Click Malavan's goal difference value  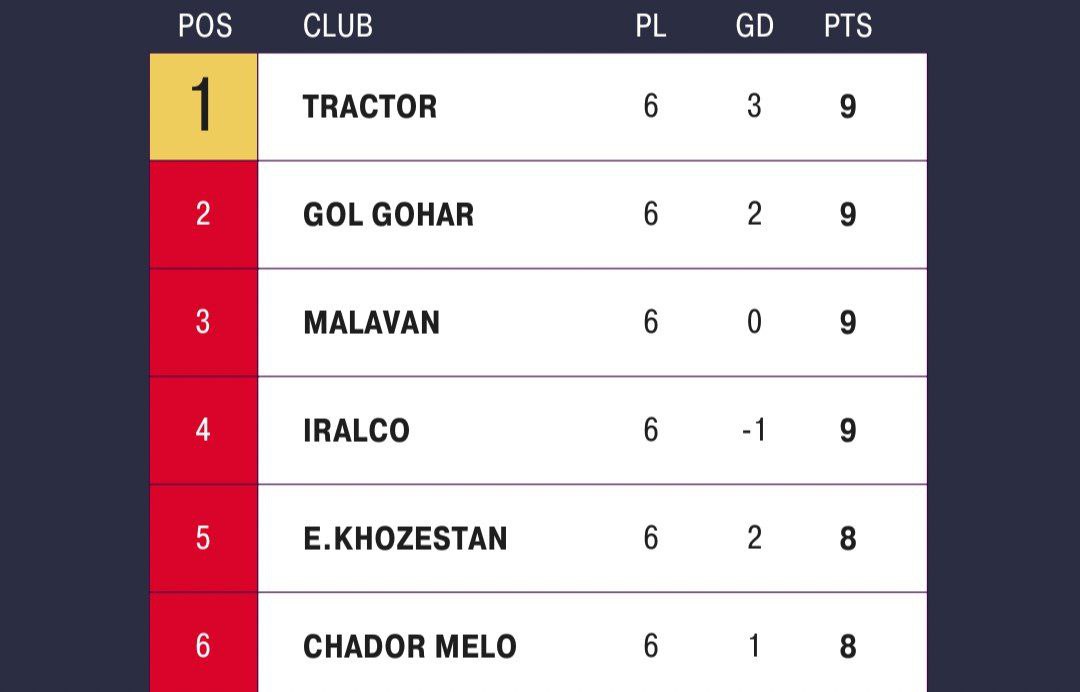[754, 323]
